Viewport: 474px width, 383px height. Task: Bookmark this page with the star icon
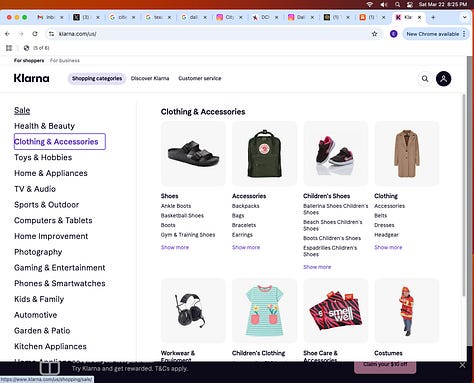click(374, 34)
